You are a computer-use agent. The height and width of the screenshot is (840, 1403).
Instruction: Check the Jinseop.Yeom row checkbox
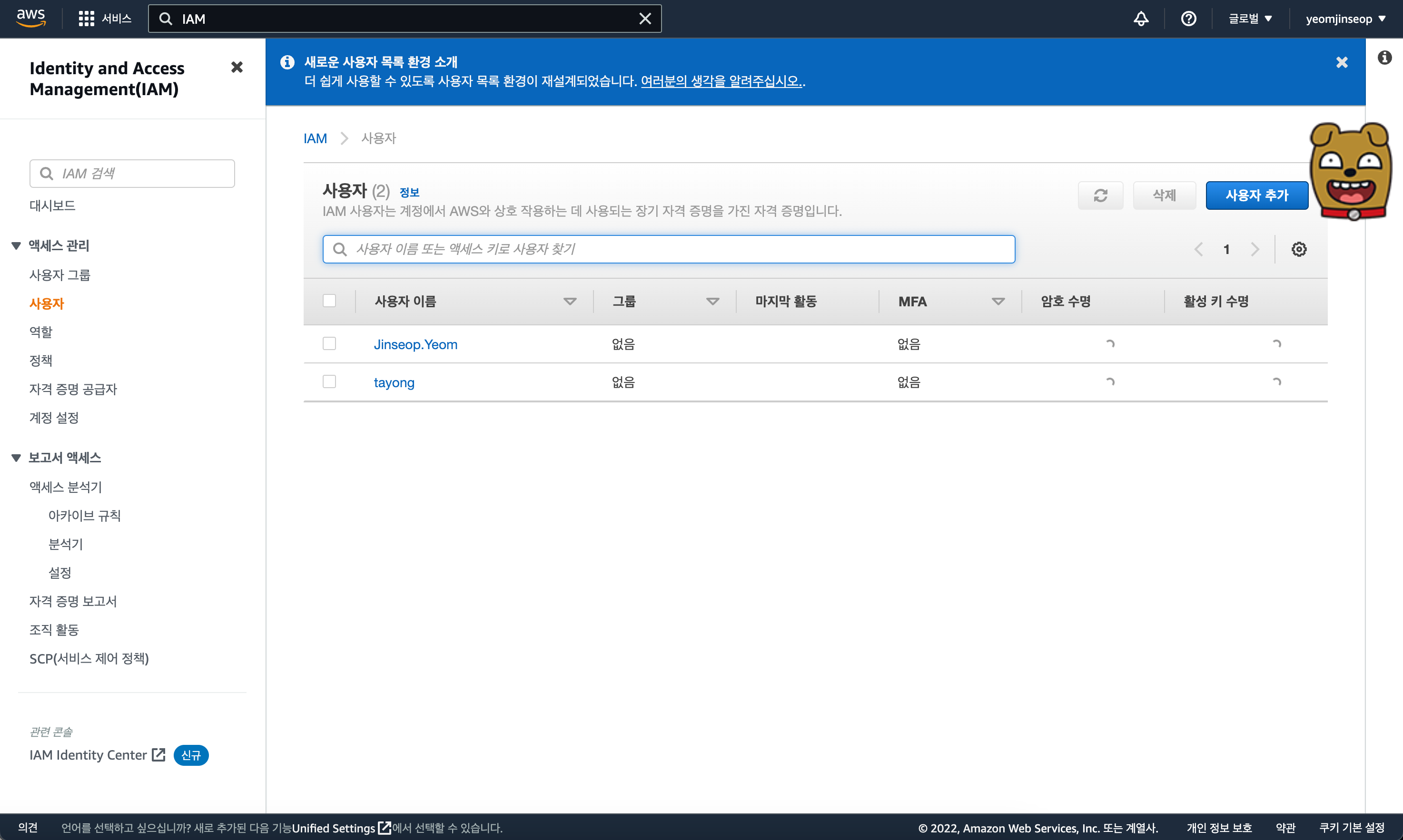coord(329,343)
